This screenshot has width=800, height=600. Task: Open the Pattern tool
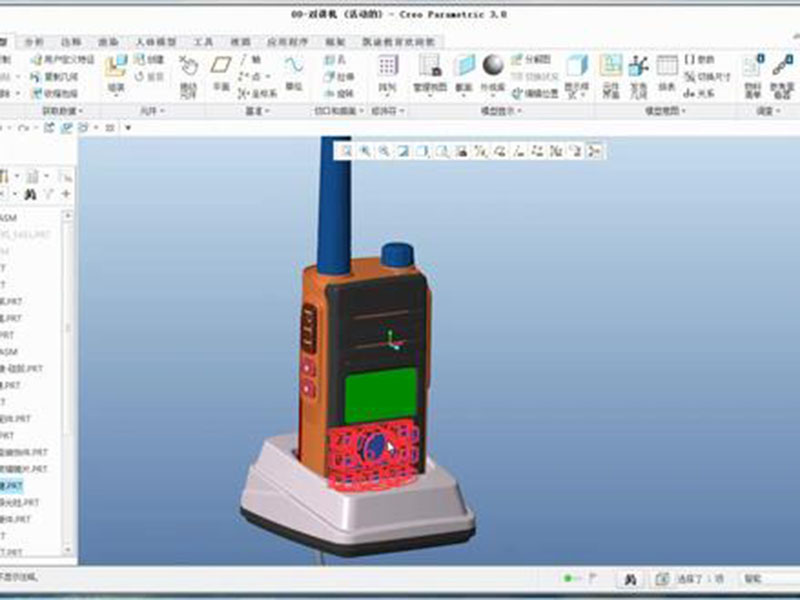388,71
